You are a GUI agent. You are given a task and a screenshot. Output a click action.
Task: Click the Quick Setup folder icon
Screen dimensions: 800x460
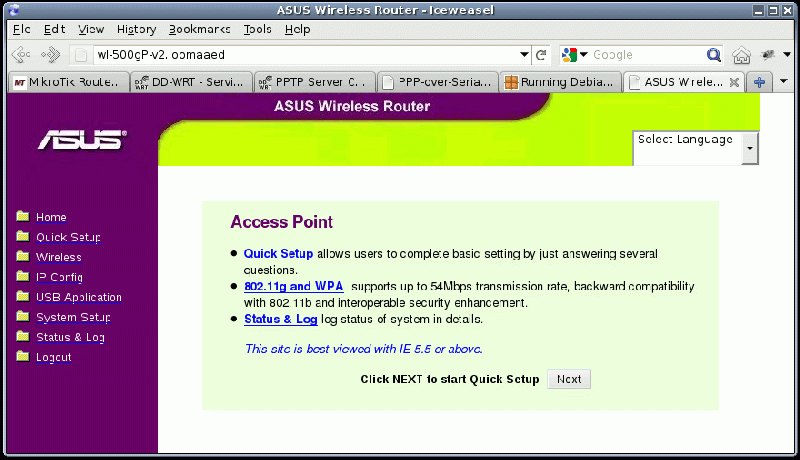tap(23, 236)
